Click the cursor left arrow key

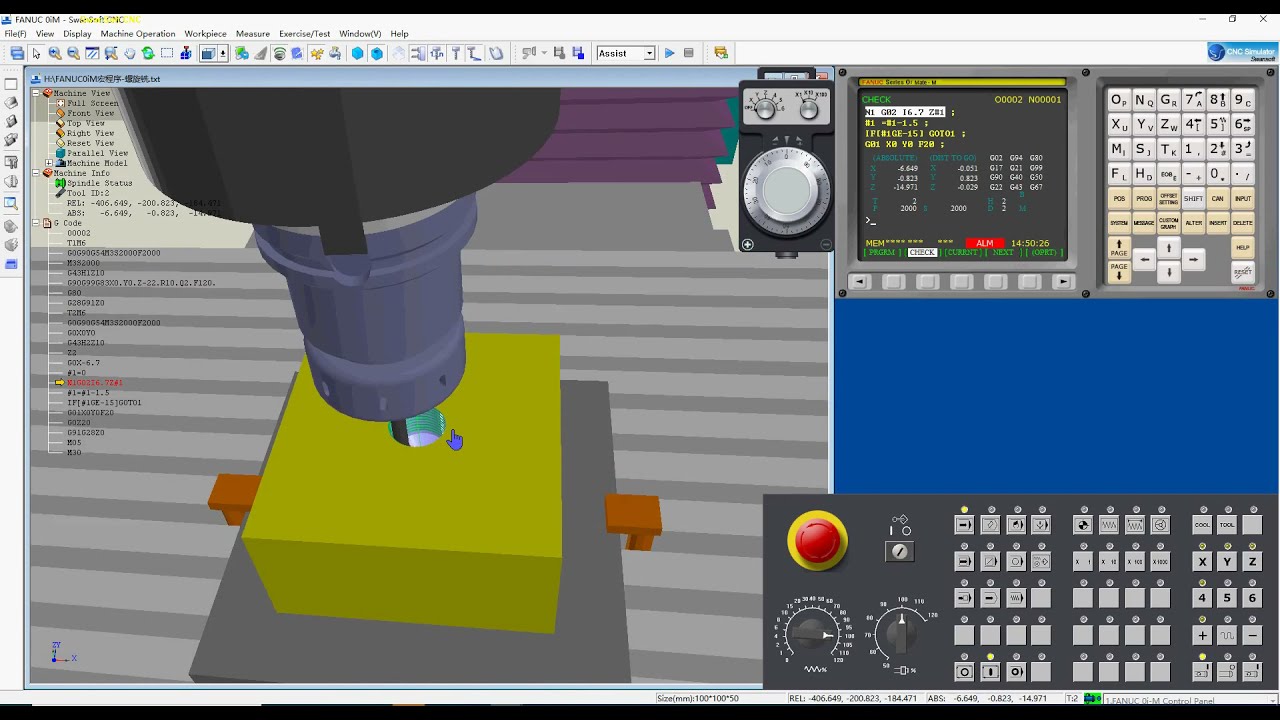tap(1144, 259)
